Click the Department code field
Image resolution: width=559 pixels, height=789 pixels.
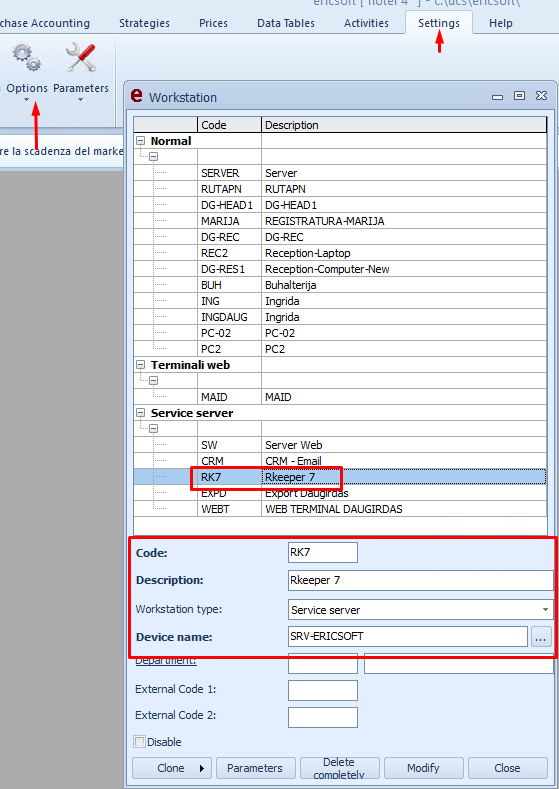tap(323, 663)
